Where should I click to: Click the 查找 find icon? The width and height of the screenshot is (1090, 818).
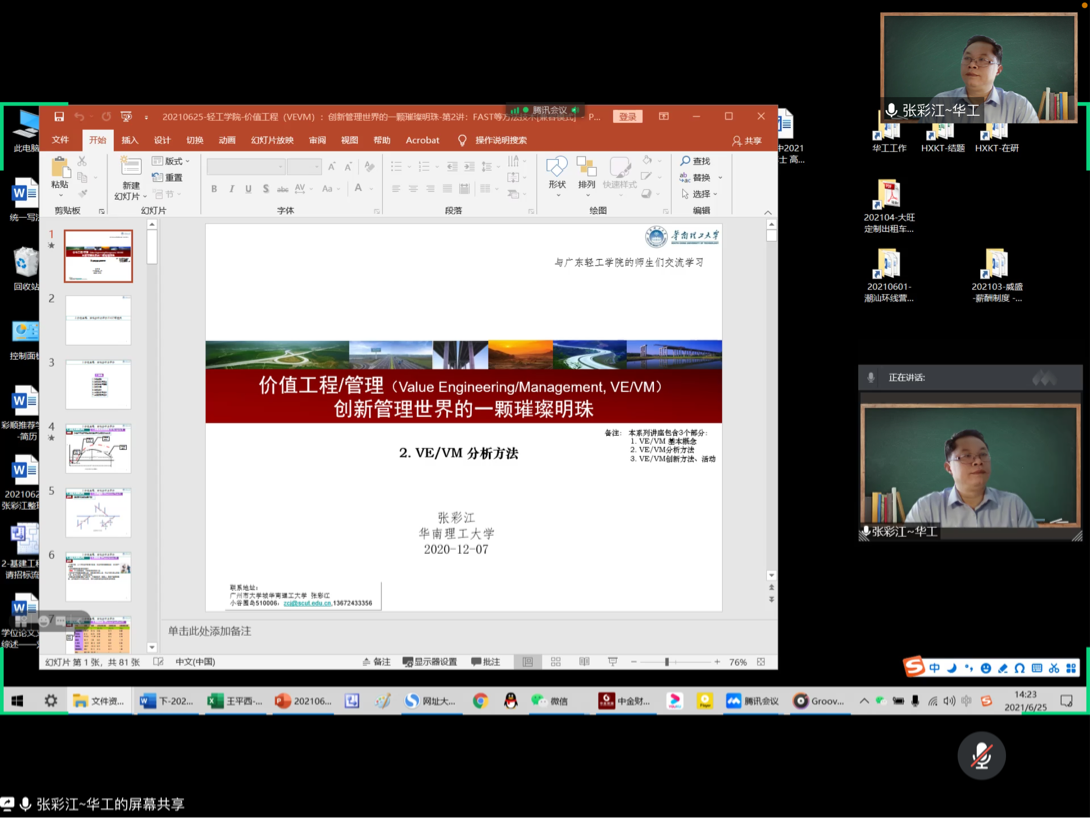pyautogui.click(x=695, y=161)
